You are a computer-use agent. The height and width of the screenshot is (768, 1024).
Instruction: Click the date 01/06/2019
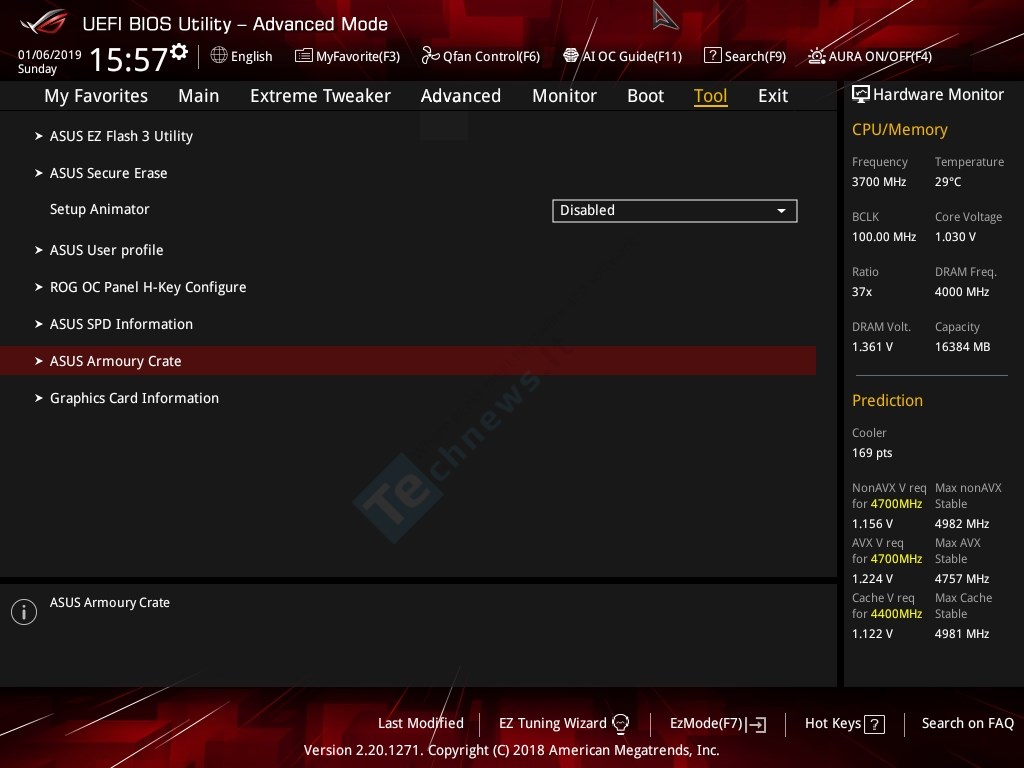tap(50, 54)
